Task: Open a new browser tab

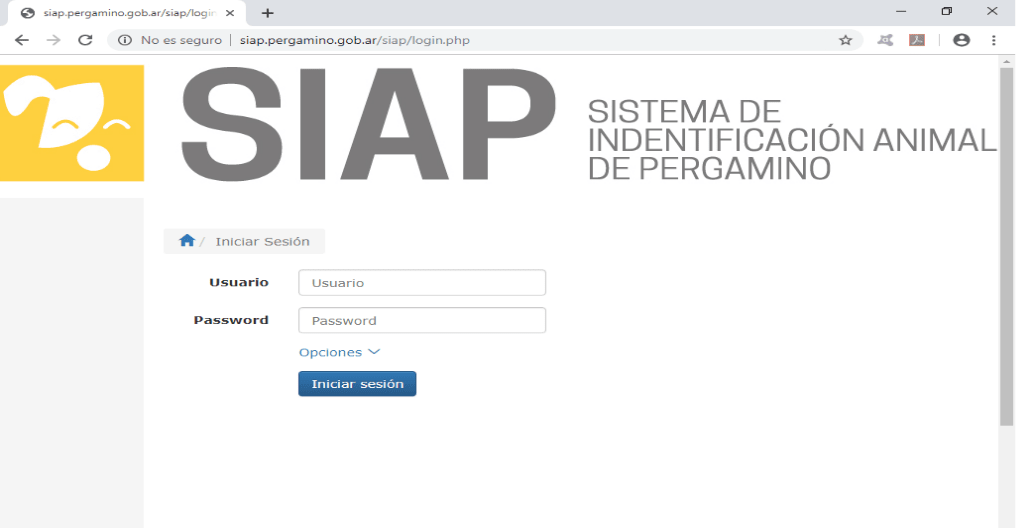Action: pos(267,13)
